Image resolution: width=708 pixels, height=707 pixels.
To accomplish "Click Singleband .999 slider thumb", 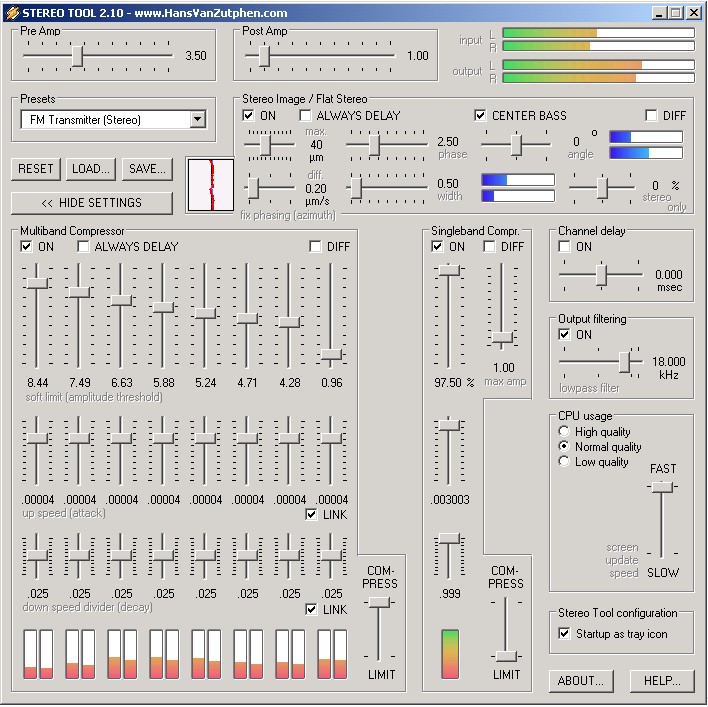I will [449, 539].
